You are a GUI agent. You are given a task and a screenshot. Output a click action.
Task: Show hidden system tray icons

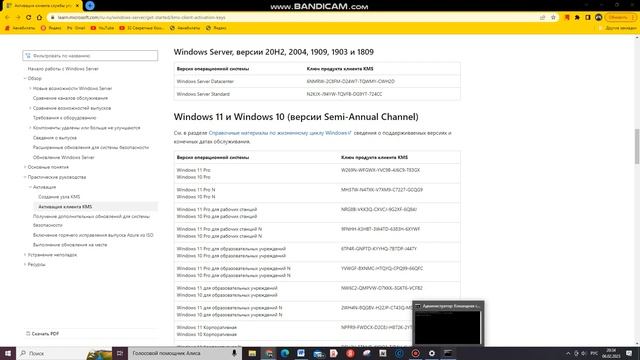(x=568, y=353)
